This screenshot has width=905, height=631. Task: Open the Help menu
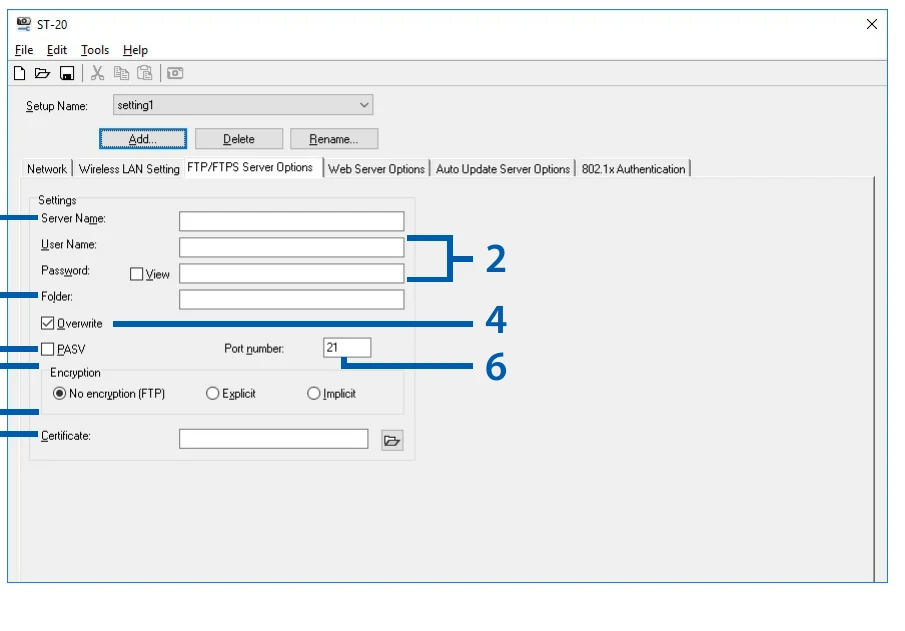(135, 50)
